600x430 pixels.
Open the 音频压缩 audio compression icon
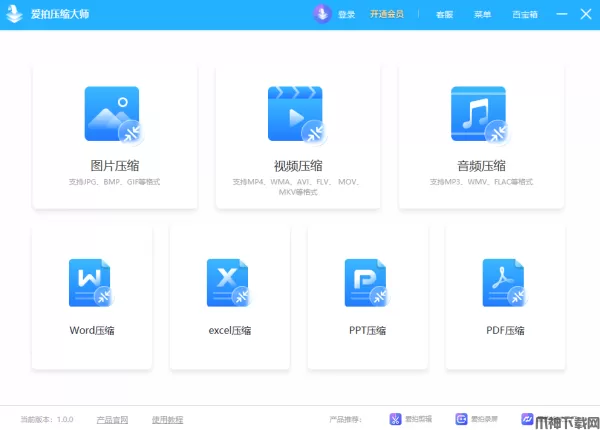click(x=480, y=115)
